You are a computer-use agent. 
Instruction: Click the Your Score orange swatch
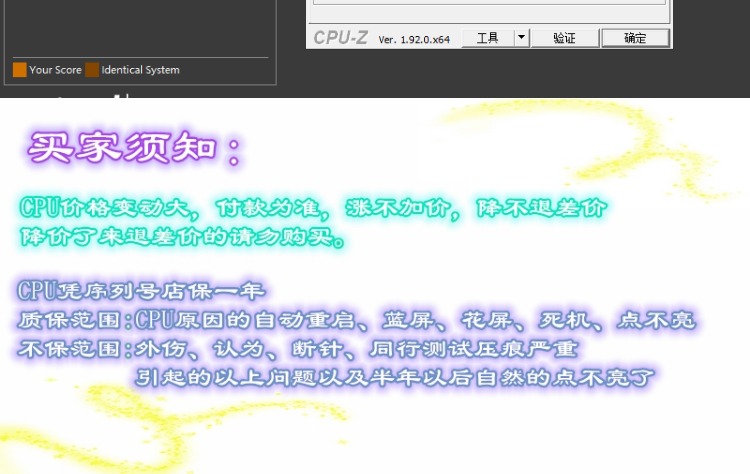point(20,70)
